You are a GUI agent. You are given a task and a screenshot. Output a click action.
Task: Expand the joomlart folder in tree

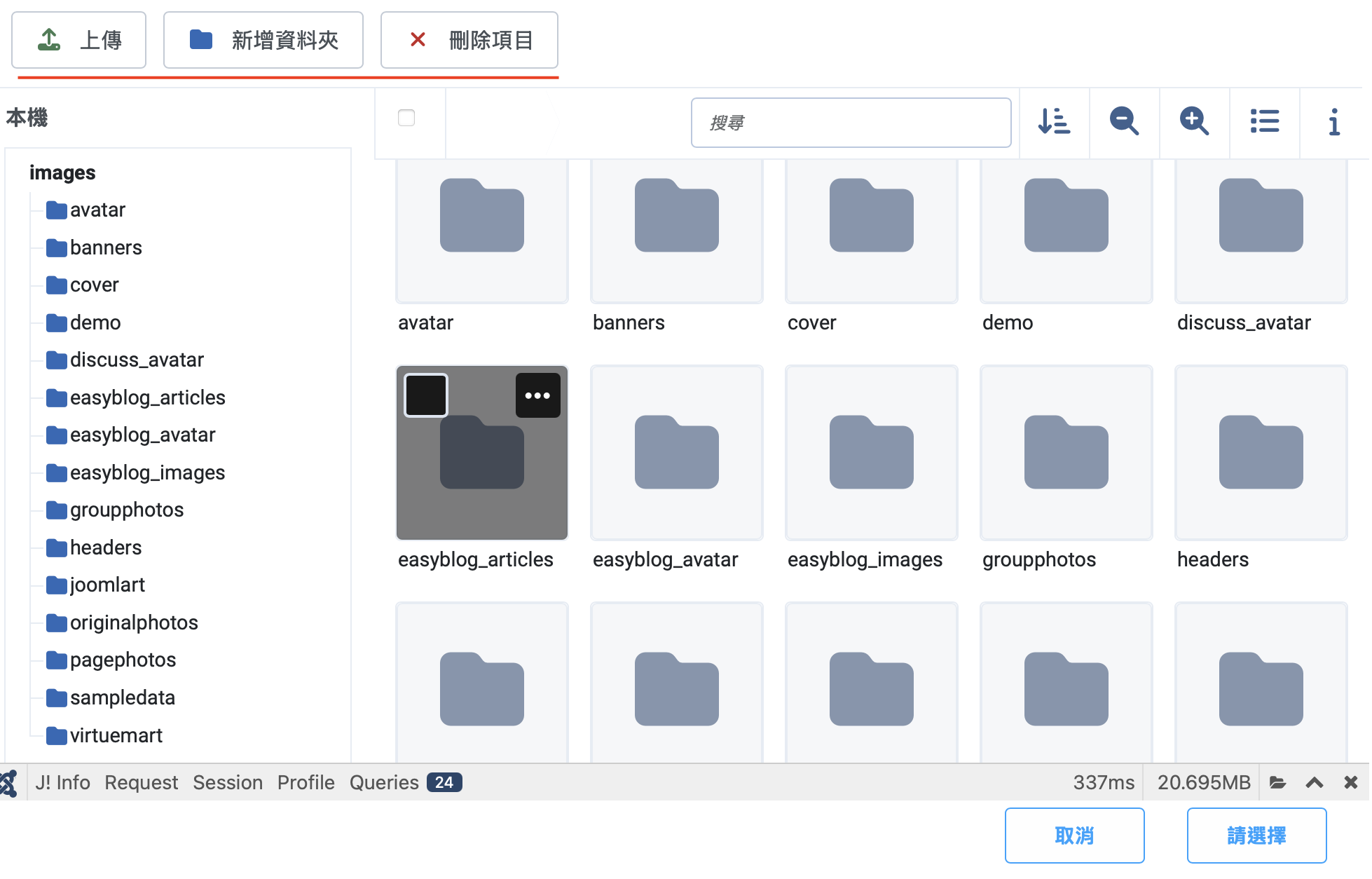(x=107, y=585)
